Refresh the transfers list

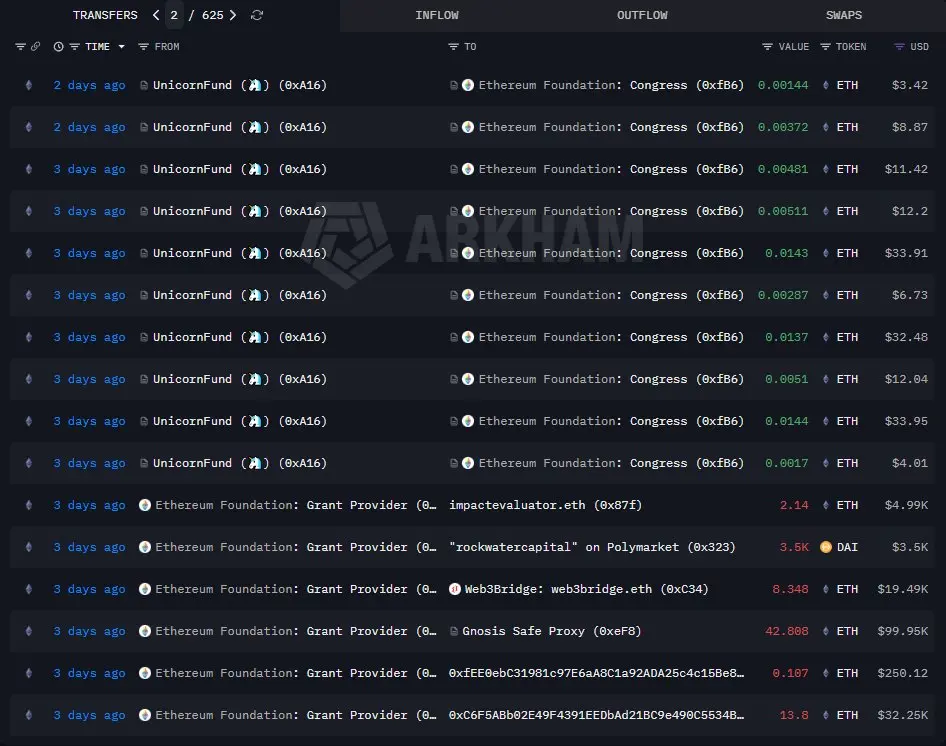coord(257,15)
